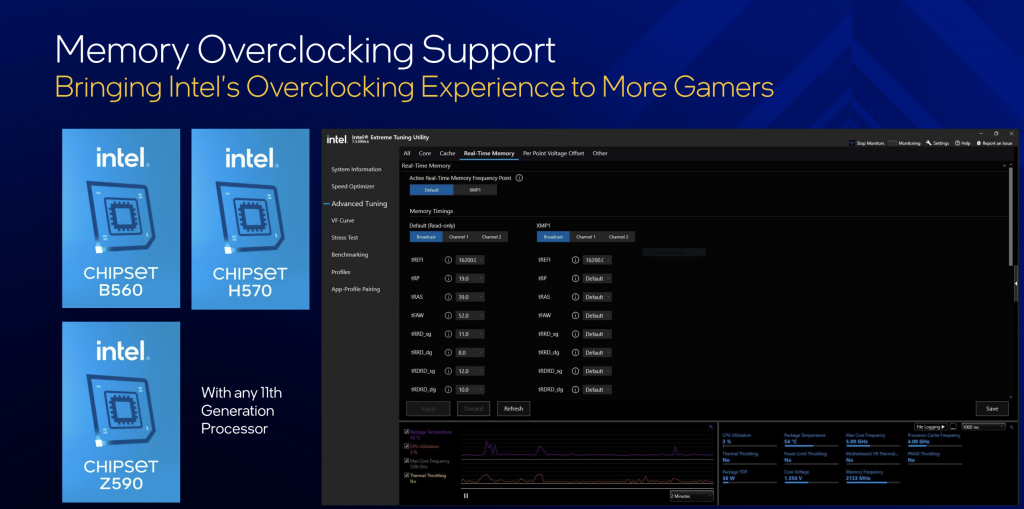Start File Logging
Viewport: 1024px width, 509px height.
point(931,427)
